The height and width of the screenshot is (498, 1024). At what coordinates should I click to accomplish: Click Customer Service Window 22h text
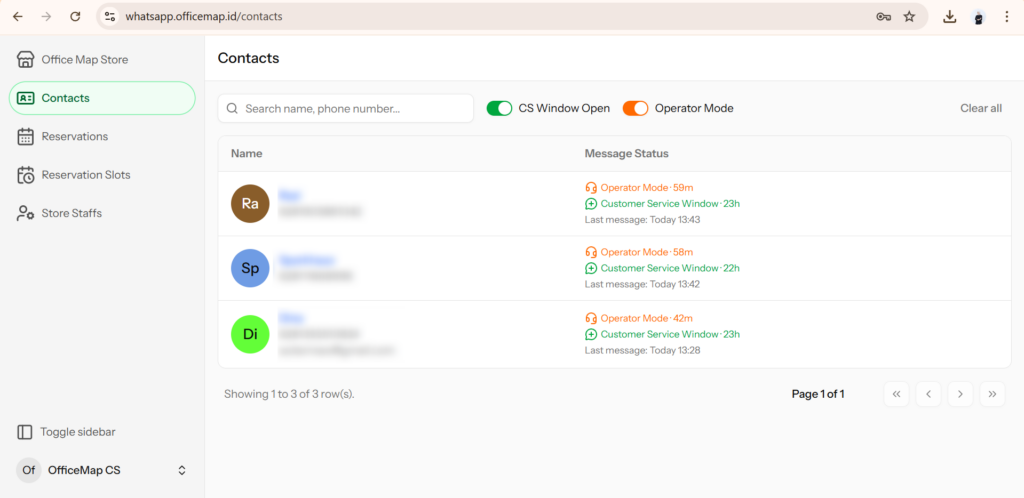670,268
